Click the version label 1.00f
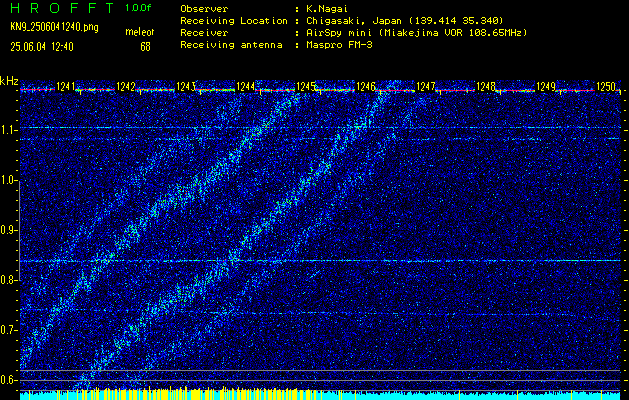Screen dimensions: 629x400 tap(138, 8)
